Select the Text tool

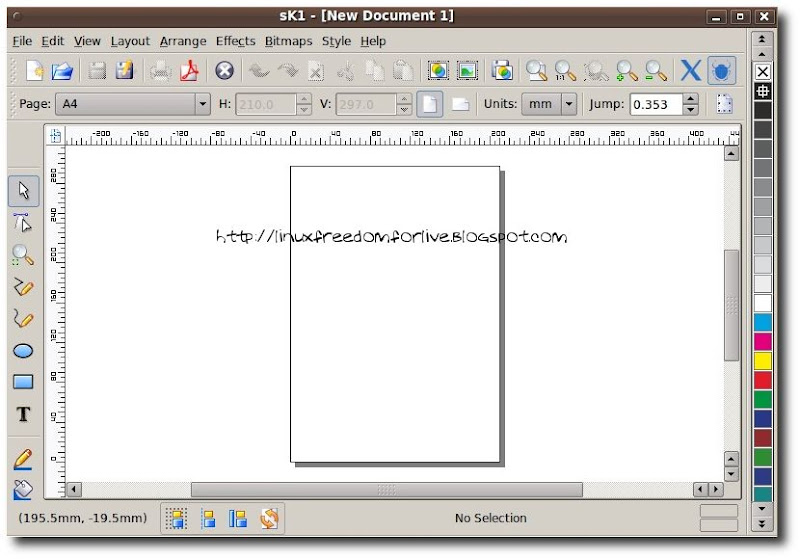pyautogui.click(x=23, y=414)
